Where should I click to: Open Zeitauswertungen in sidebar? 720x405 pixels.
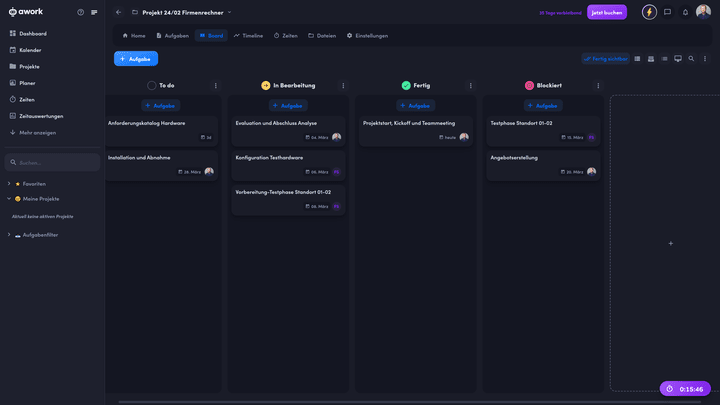pos(36,116)
